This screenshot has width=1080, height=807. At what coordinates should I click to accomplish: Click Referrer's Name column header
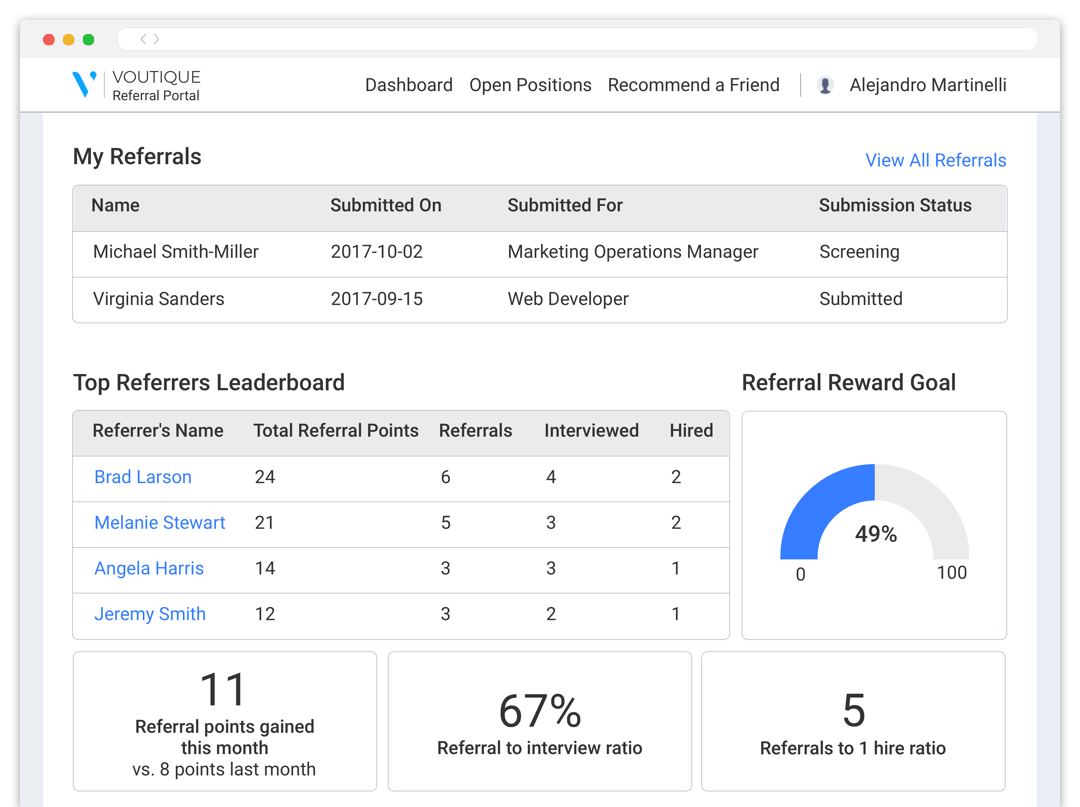coord(158,430)
